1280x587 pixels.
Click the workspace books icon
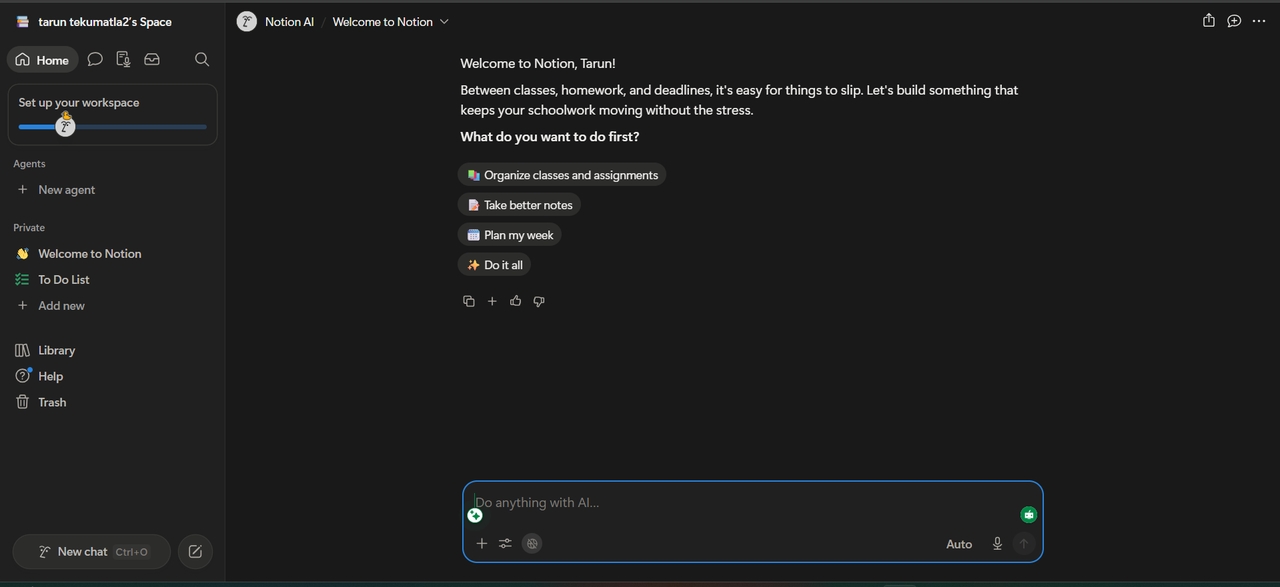(x=22, y=22)
